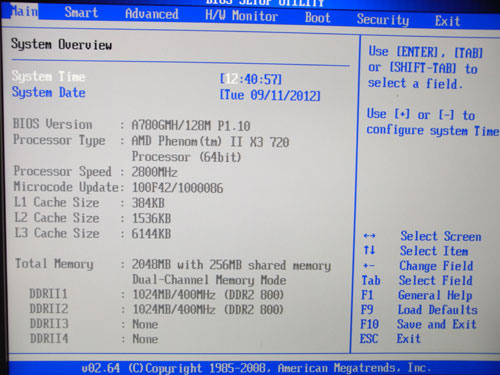Screen dimensions: 500x375
Task: Click the L2 Cache Size label
Action: (57, 218)
